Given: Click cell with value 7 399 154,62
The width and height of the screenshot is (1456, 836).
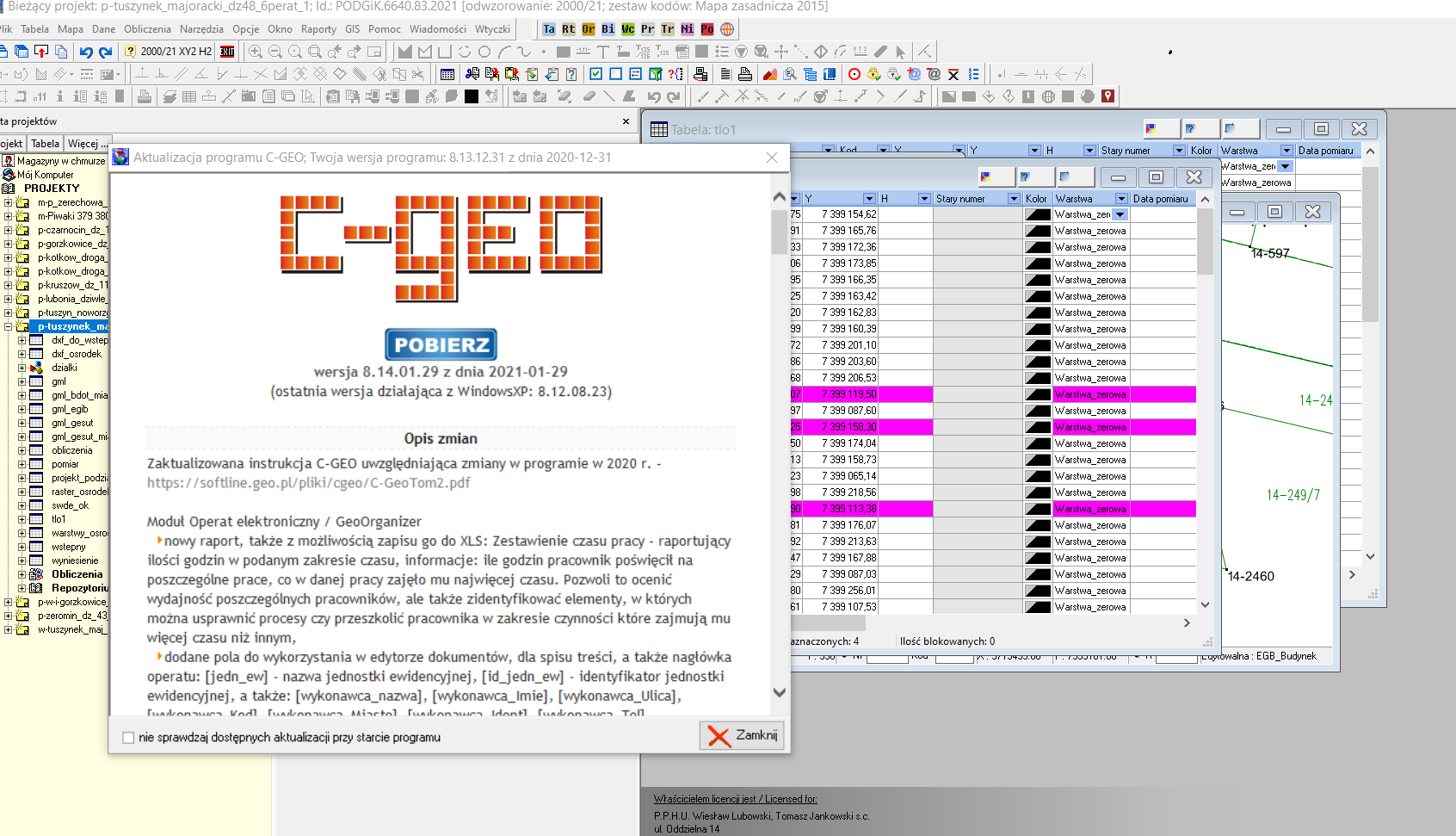Looking at the screenshot, I should coord(840,214).
